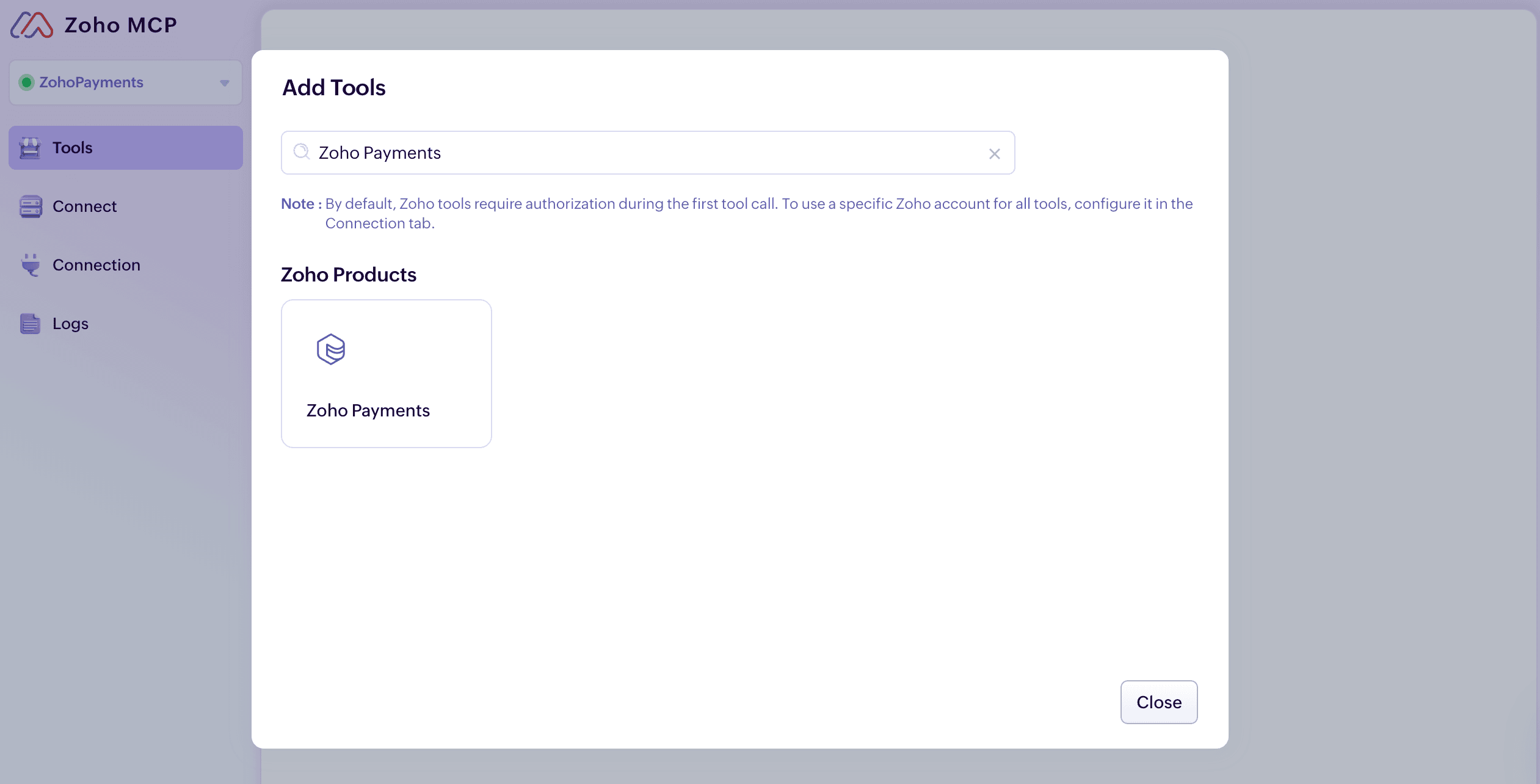Viewport: 1540px width, 784px height.
Task: View the Logs section
Action: [x=70, y=324]
